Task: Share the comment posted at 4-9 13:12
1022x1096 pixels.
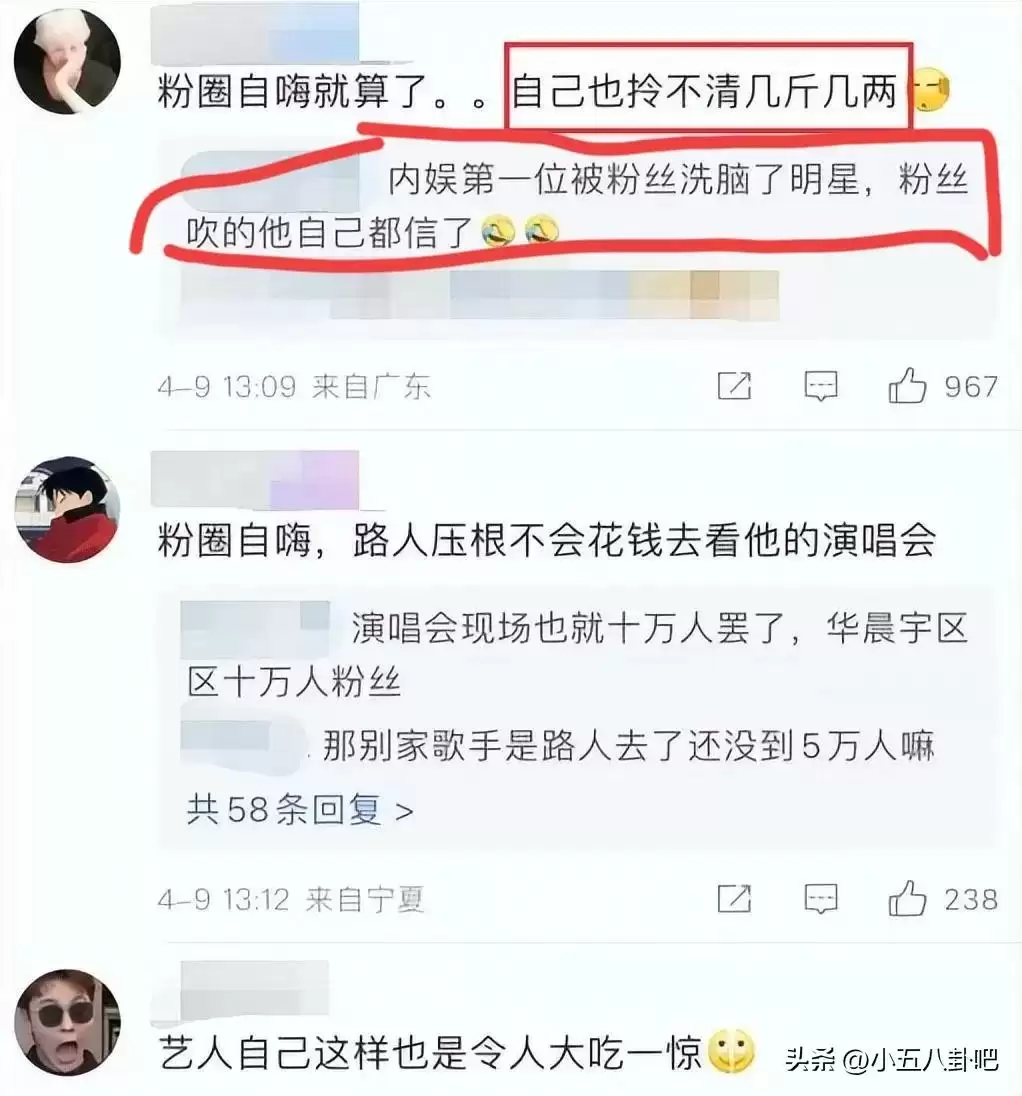Action: [735, 898]
